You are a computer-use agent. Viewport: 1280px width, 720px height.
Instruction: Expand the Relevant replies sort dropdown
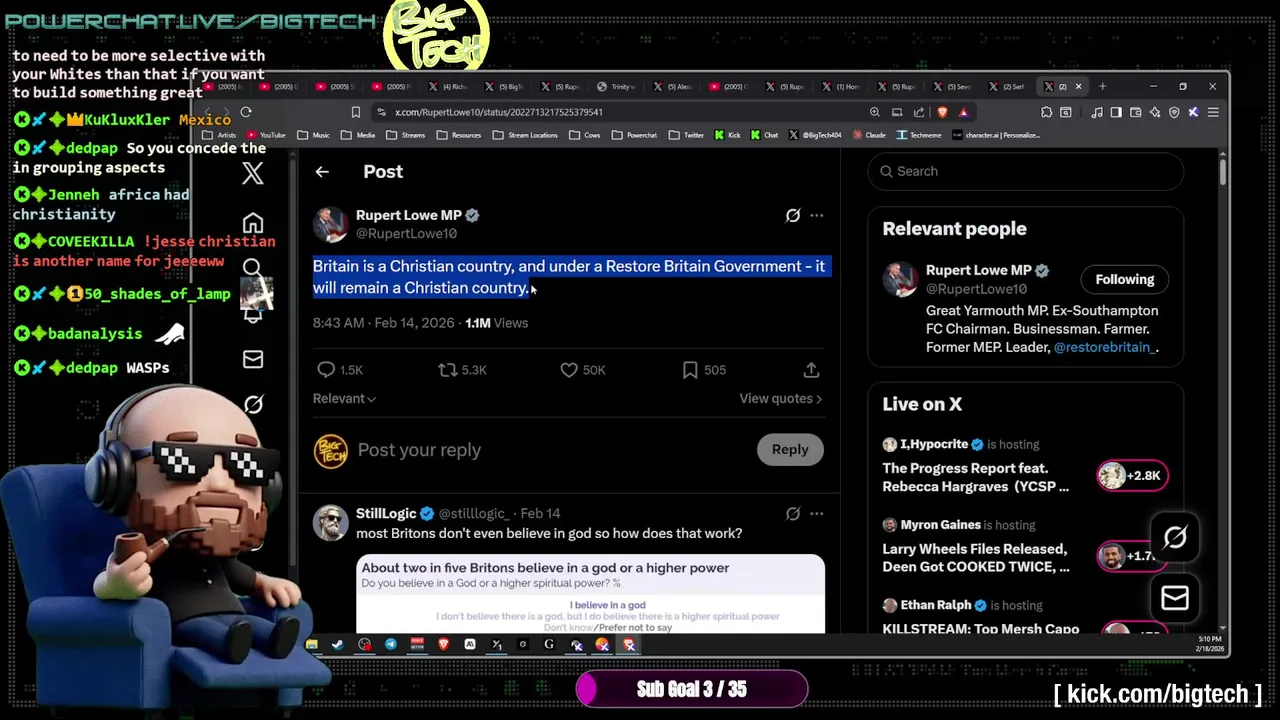(x=344, y=398)
